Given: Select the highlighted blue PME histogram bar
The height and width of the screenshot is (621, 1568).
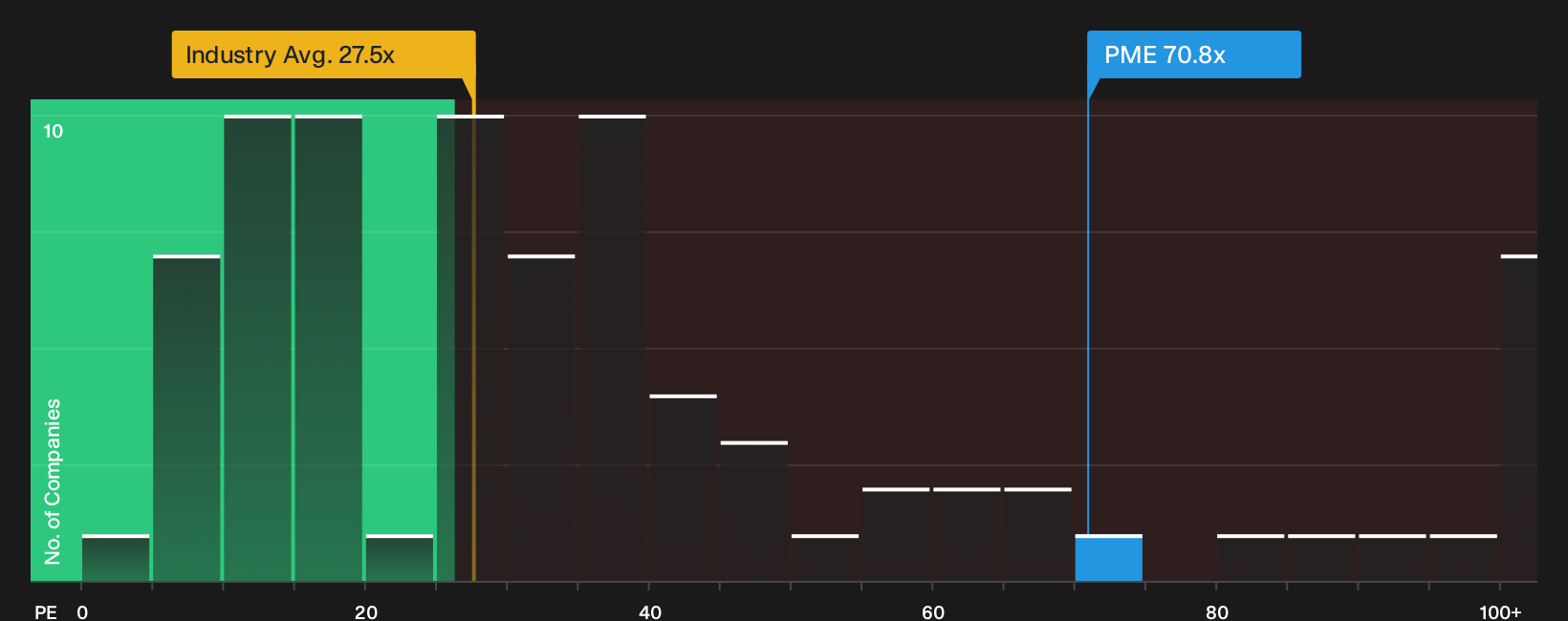Looking at the screenshot, I should click(x=1109, y=558).
